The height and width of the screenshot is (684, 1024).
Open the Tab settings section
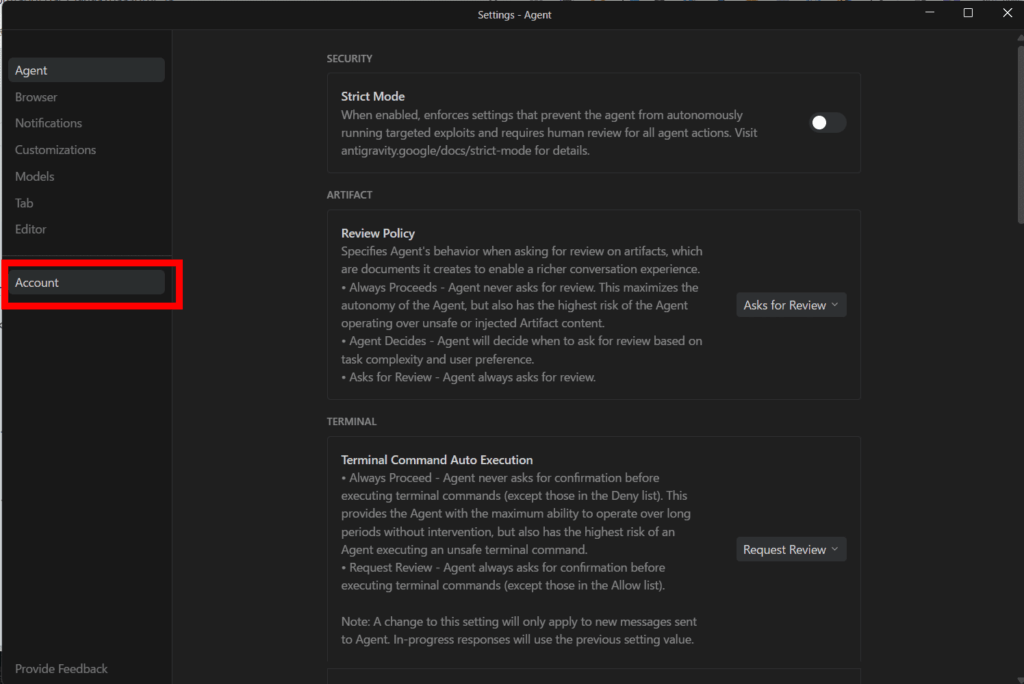coord(24,203)
